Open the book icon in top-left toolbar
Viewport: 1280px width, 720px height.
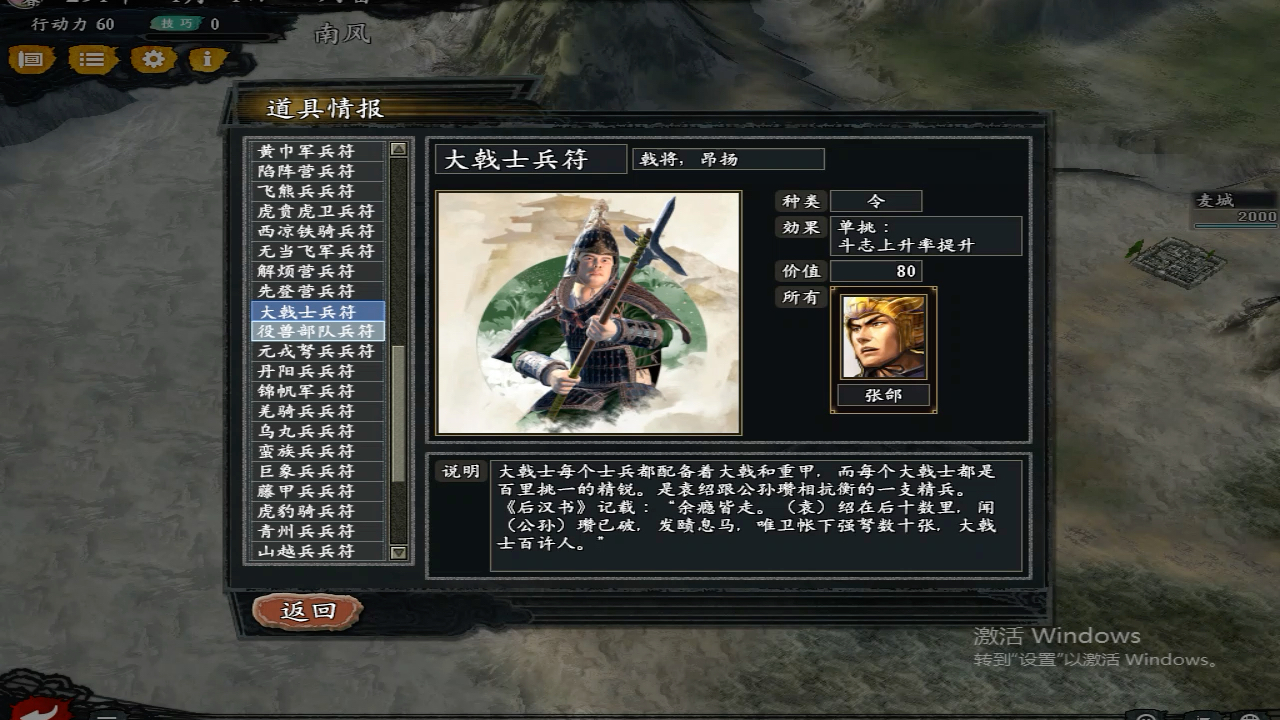click(x=32, y=60)
